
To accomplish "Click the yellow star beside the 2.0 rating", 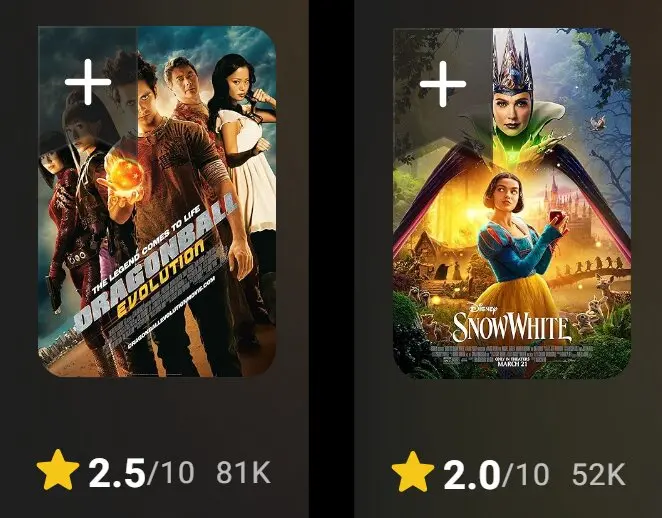I will pos(412,472).
